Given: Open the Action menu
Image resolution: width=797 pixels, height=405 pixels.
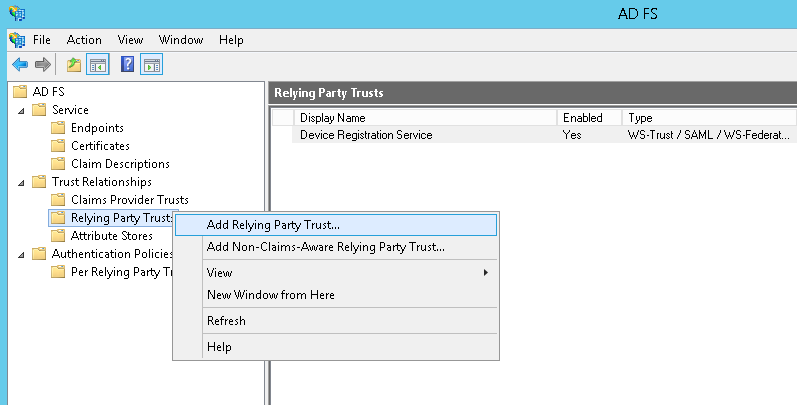Looking at the screenshot, I should pos(84,40).
